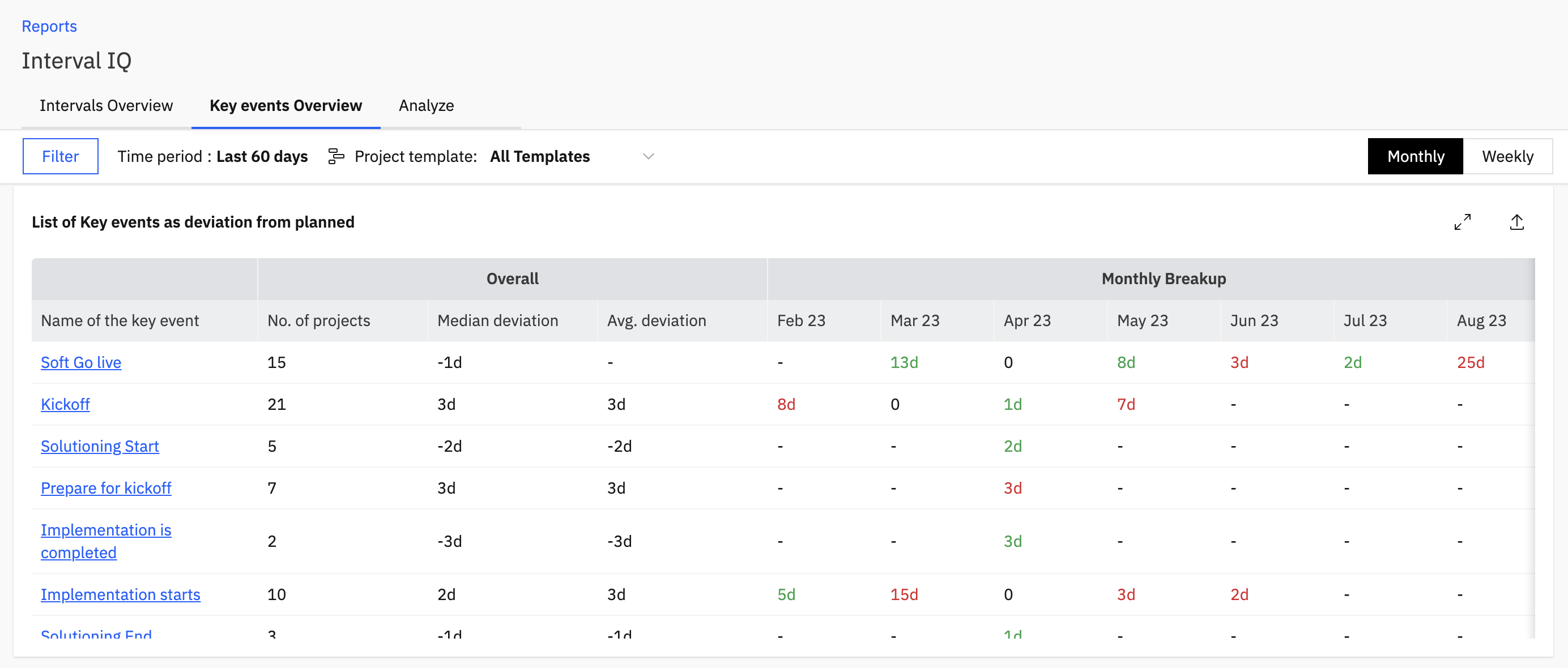The height and width of the screenshot is (668, 1568).
Task: Go back to Reports breadcrumb
Action: tap(49, 26)
